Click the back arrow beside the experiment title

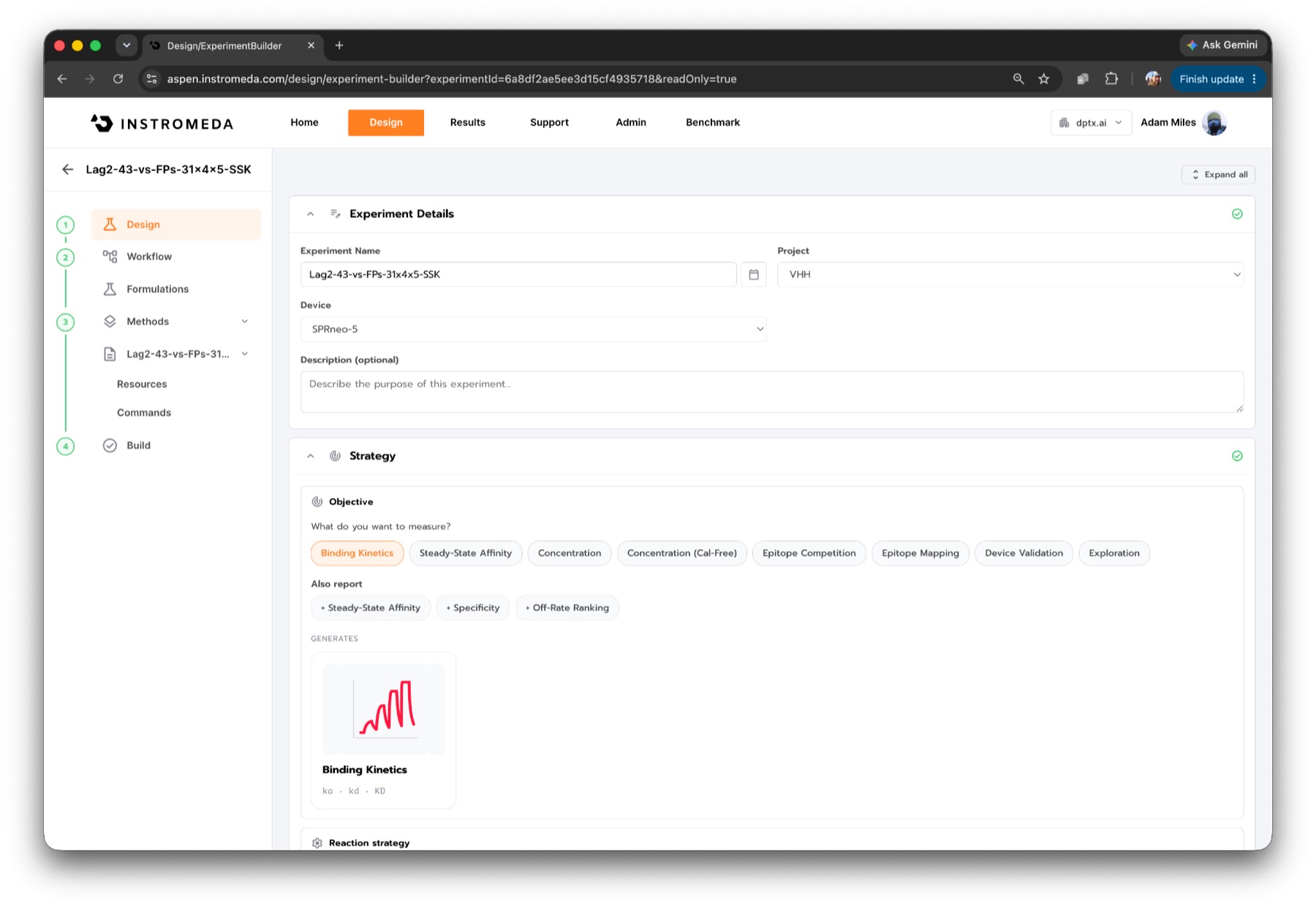click(68, 170)
